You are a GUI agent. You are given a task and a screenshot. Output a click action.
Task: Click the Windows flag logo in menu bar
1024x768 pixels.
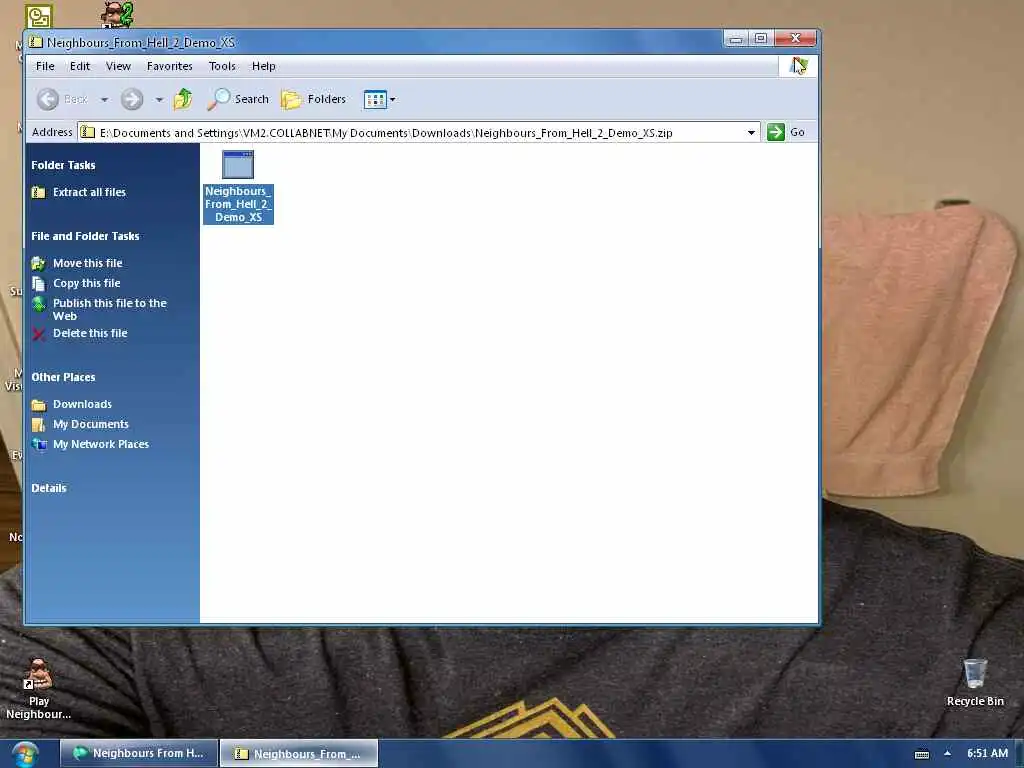click(798, 66)
